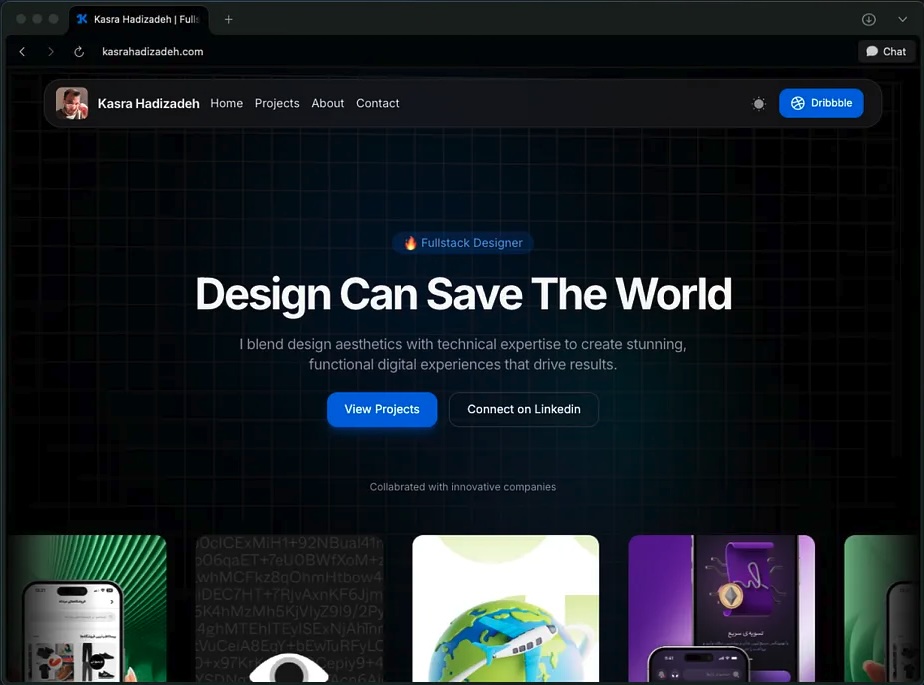Open the Projects navigation link
Viewport: 924px width, 685px height.
[x=277, y=103]
